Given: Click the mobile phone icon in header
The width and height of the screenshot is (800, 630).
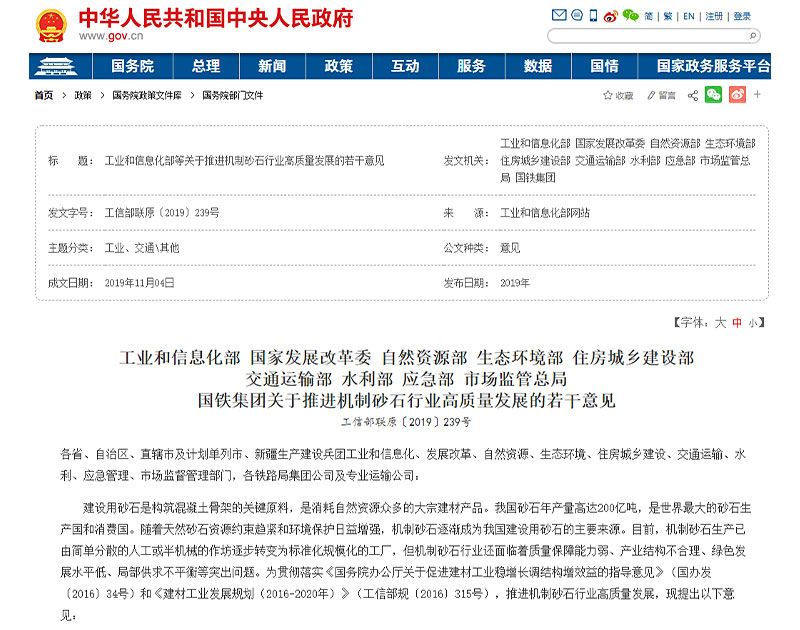Looking at the screenshot, I should click(593, 16).
